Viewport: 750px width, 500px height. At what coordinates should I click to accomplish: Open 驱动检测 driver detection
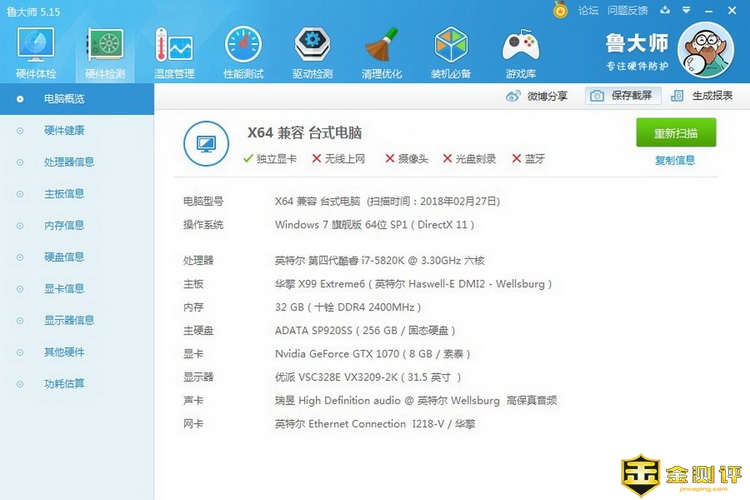point(312,50)
